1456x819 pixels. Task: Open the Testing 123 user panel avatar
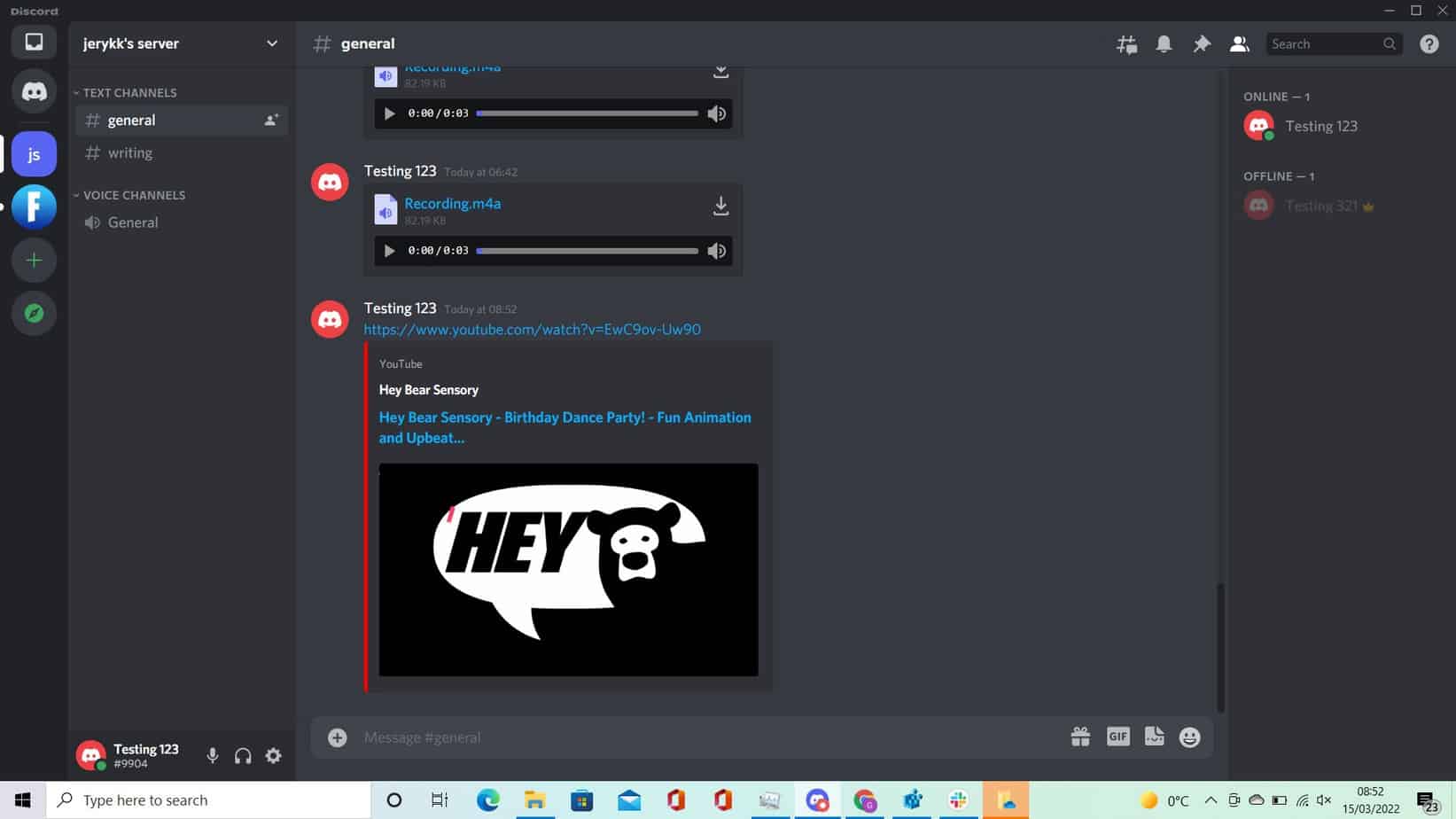click(90, 755)
